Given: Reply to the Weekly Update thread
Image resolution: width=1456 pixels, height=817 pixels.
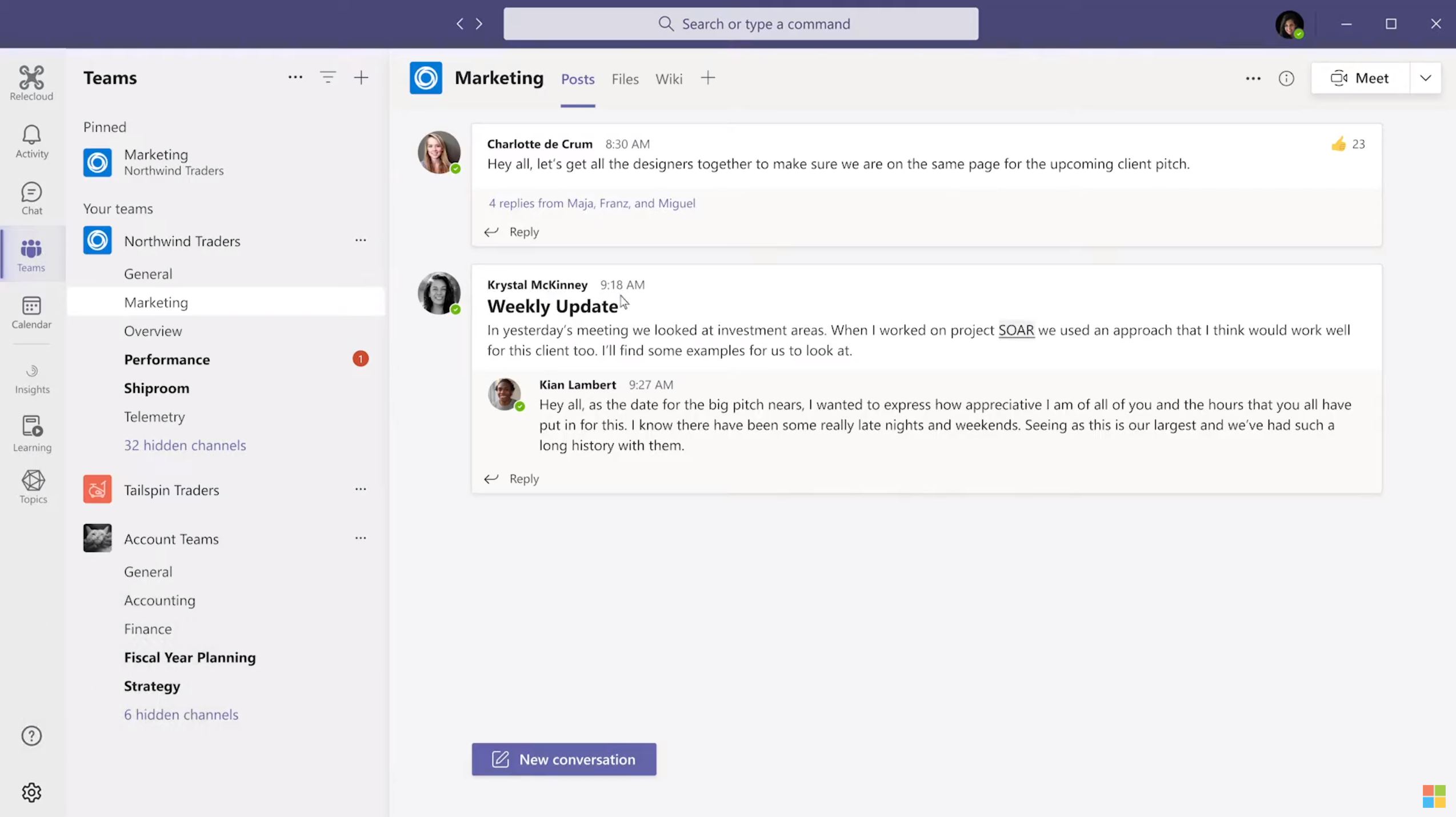Looking at the screenshot, I should pyautogui.click(x=512, y=478).
